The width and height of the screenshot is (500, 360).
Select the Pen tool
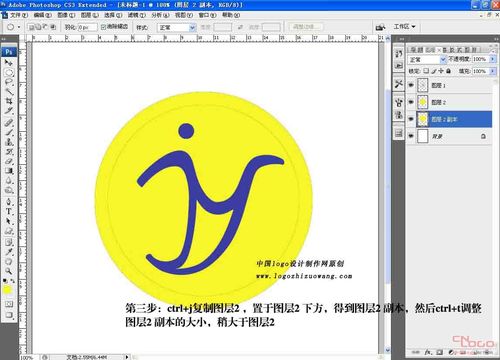coord(9,202)
